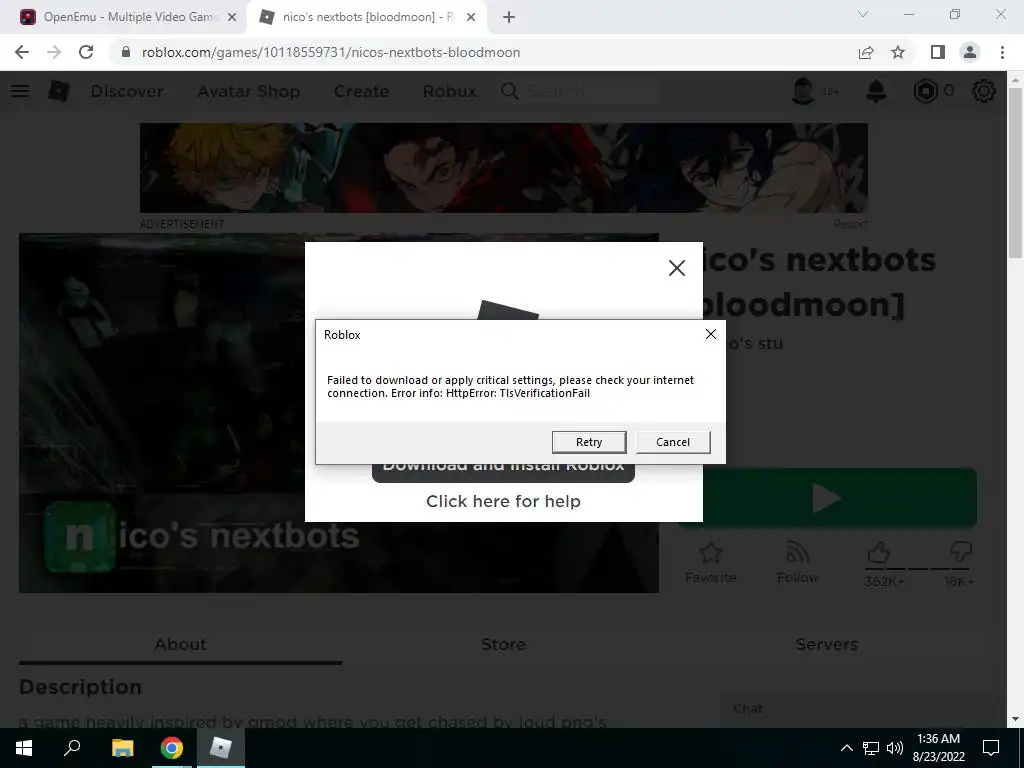Click Cancel in the Roblox error dialog

(x=673, y=442)
